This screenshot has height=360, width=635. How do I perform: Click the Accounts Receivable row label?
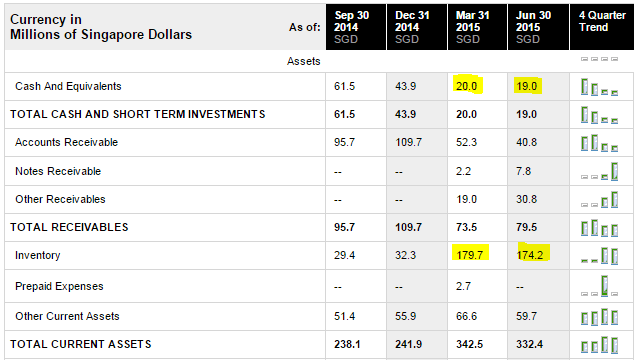click(66, 142)
